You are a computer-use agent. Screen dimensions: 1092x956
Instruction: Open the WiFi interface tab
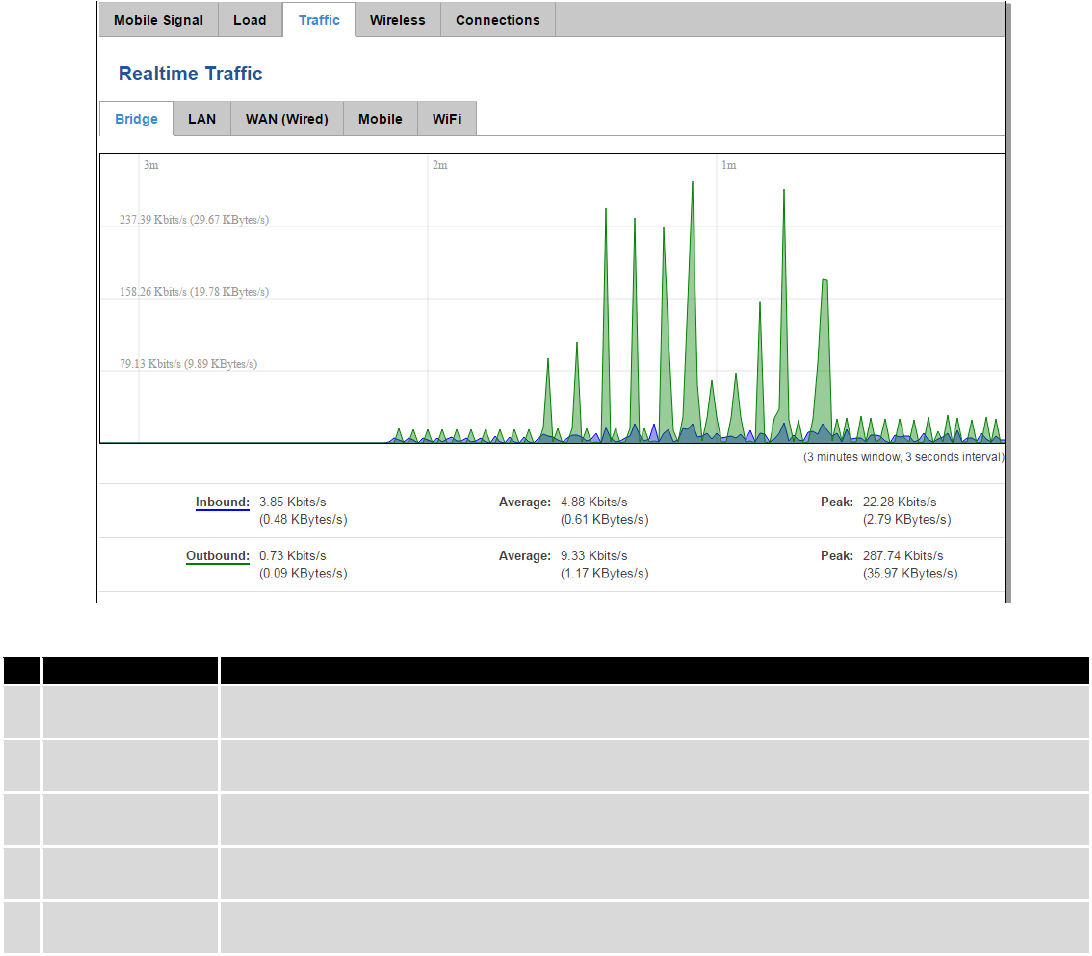point(447,119)
